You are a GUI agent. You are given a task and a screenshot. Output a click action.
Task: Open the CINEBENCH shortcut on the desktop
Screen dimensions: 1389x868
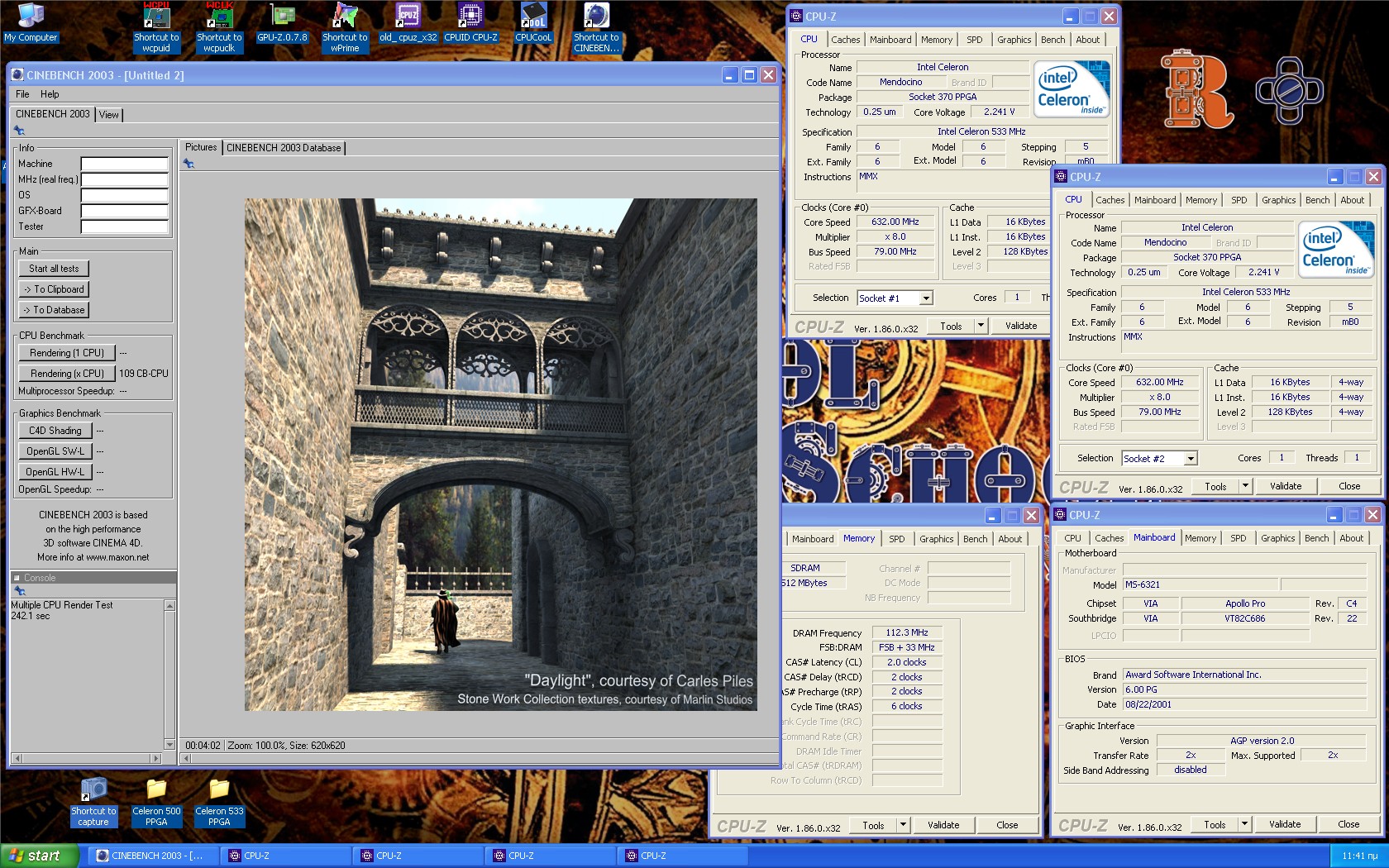tap(596, 28)
